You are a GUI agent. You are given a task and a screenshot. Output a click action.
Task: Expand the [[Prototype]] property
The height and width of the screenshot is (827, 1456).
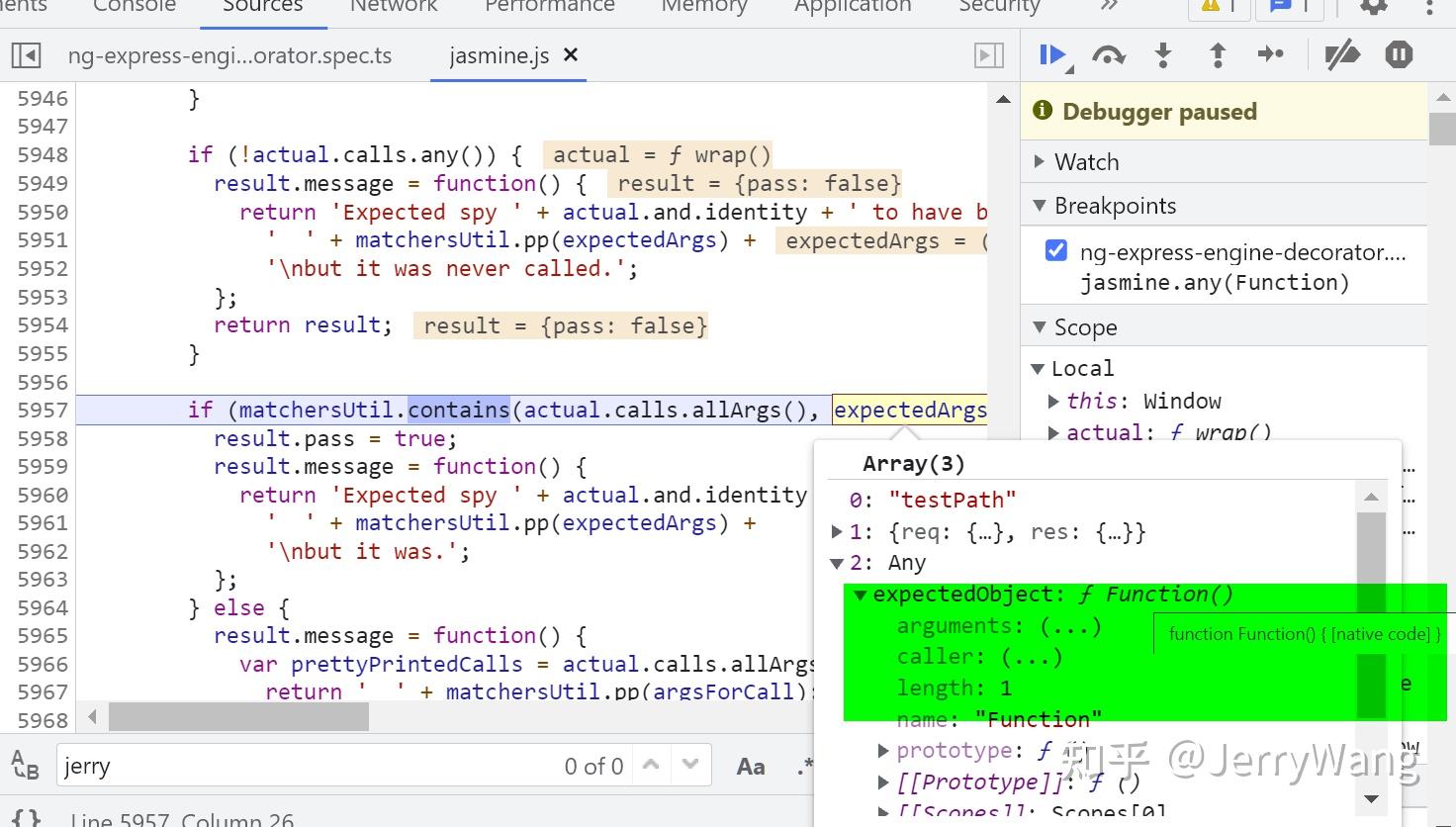pos(884,782)
